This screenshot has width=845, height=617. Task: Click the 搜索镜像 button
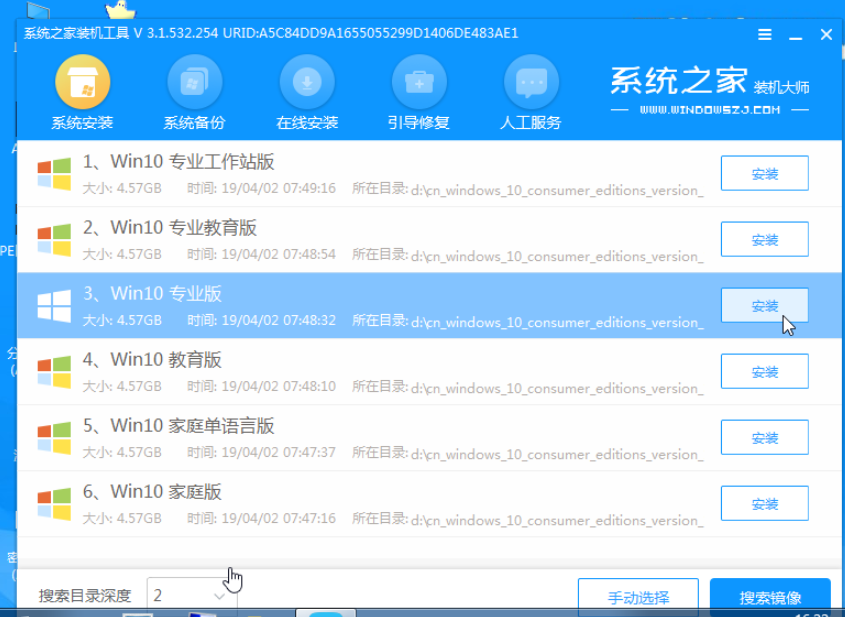pyautogui.click(x=770, y=597)
